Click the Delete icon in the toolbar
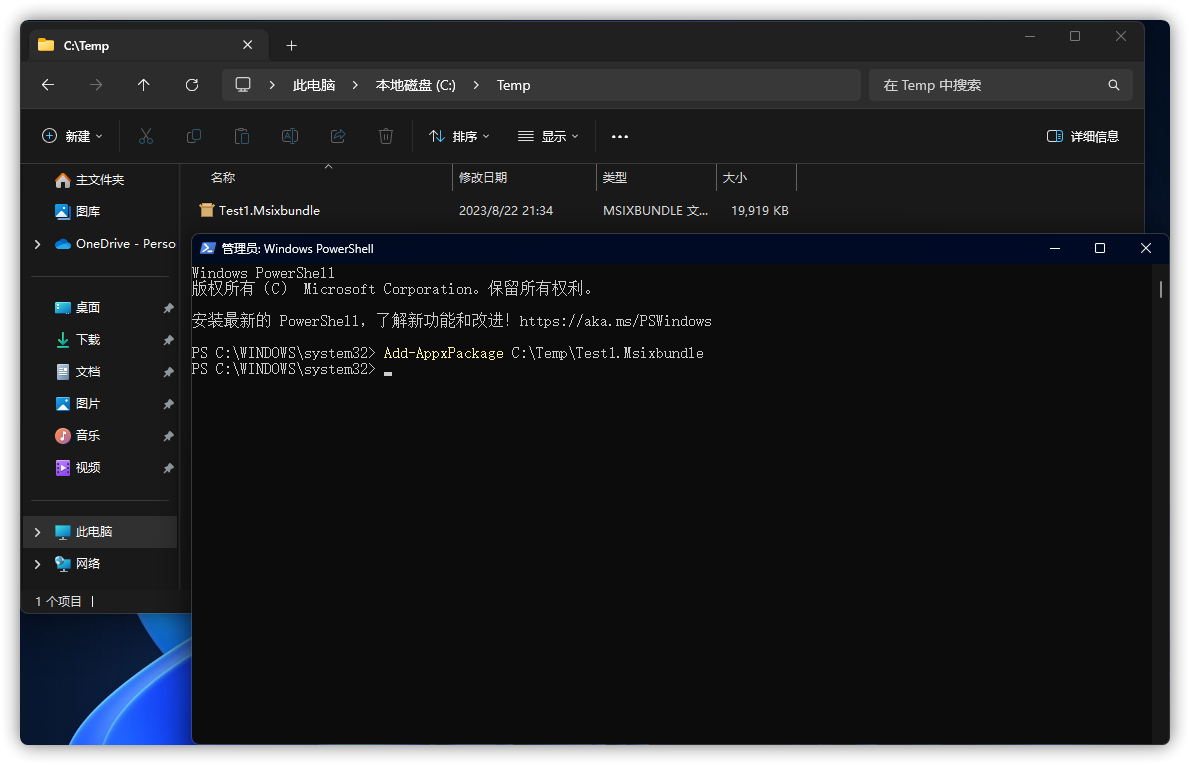 coord(386,136)
